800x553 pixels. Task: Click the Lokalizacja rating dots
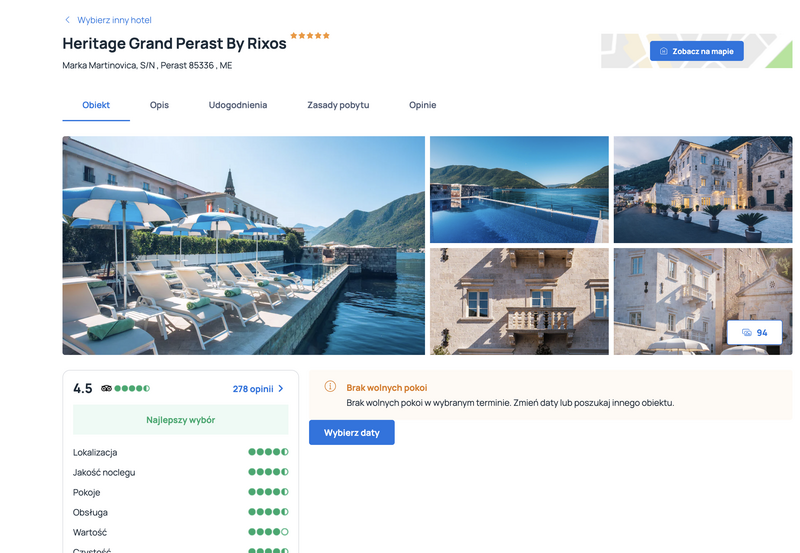point(268,452)
